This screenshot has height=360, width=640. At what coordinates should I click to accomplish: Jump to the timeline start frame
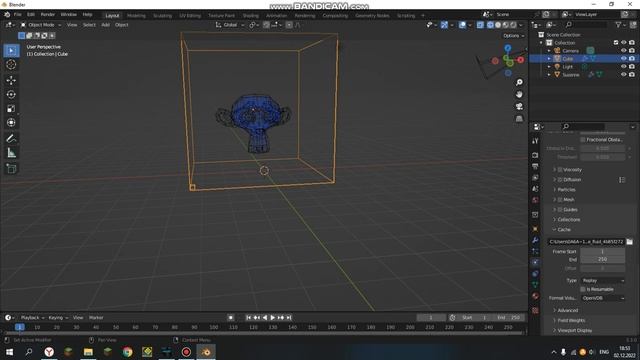pyautogui.click(x=249, y=318)
